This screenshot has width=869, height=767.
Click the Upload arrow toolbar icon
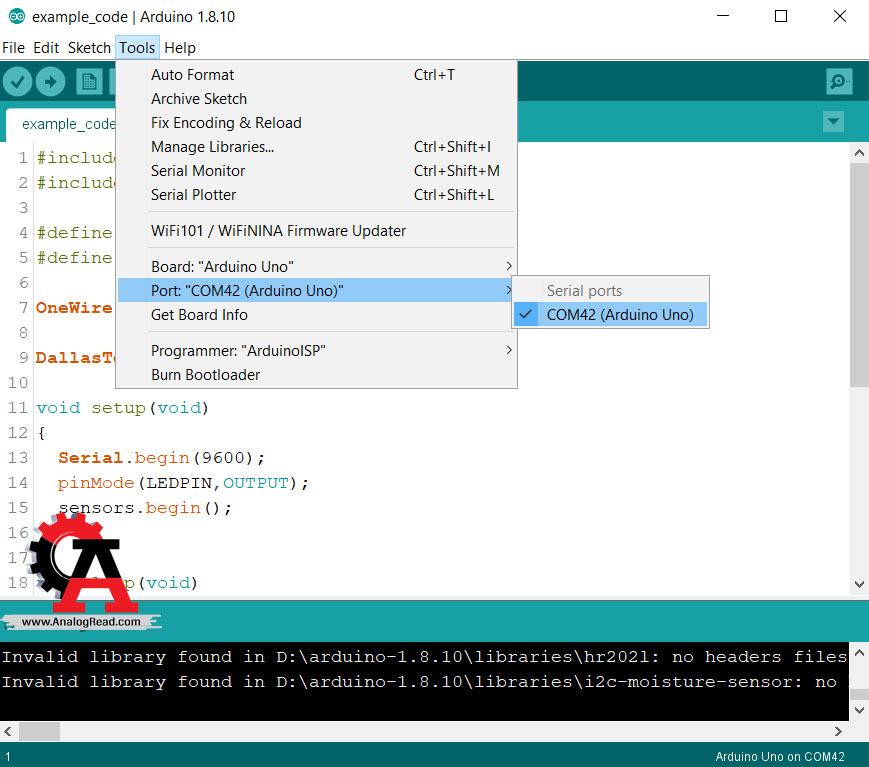50,81
